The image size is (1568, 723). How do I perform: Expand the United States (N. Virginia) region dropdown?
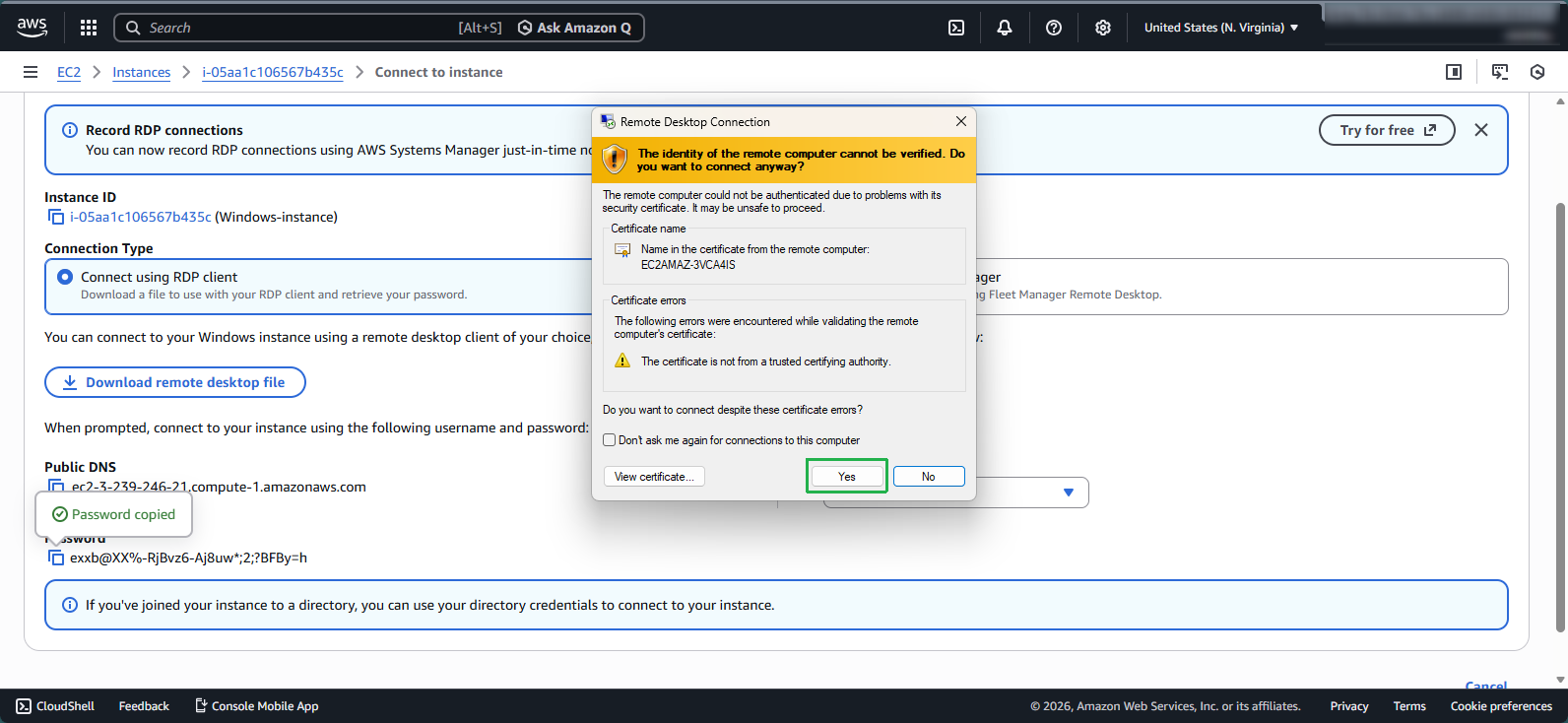(1221, 28)
